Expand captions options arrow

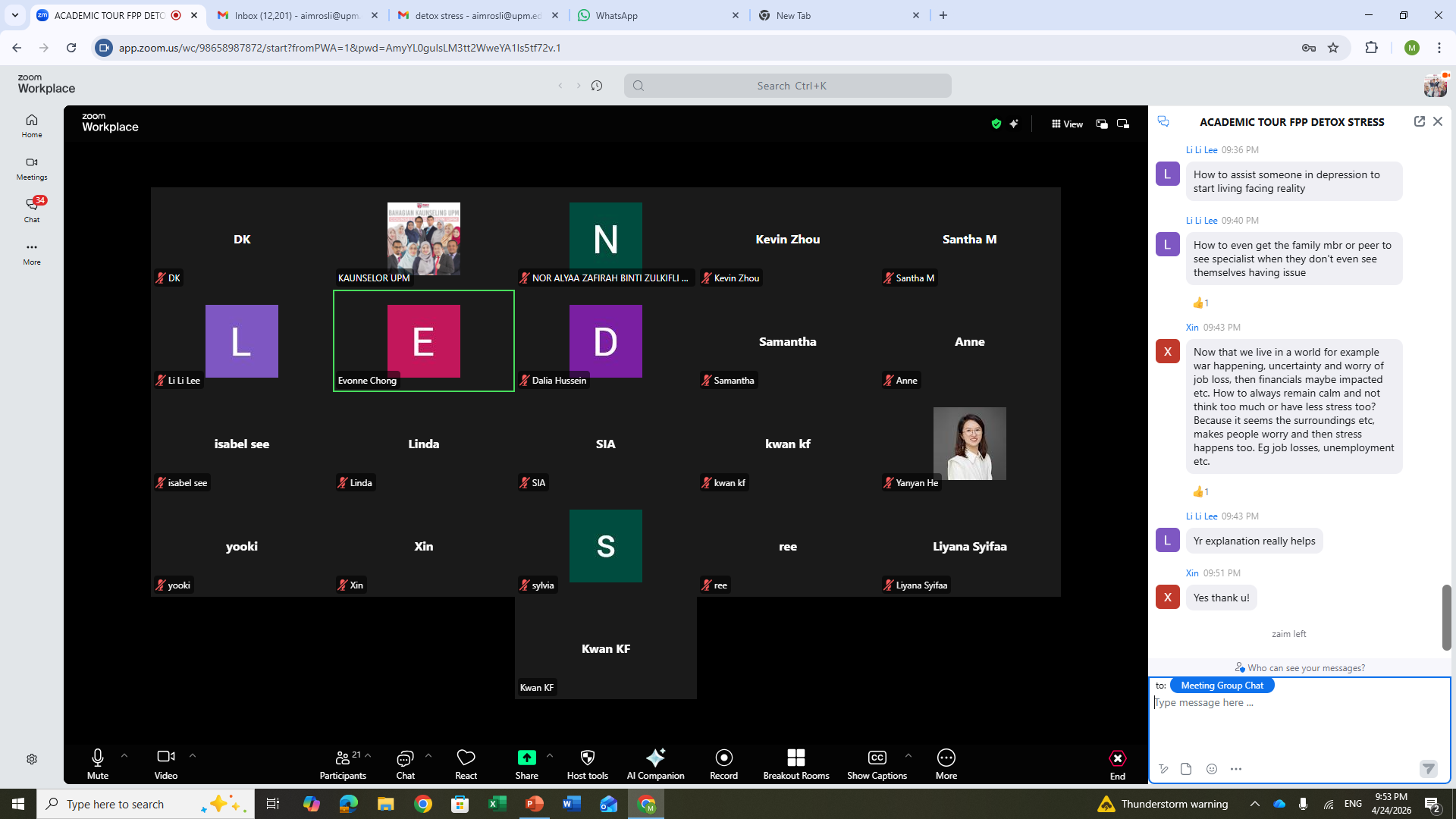tap(908, 756)
